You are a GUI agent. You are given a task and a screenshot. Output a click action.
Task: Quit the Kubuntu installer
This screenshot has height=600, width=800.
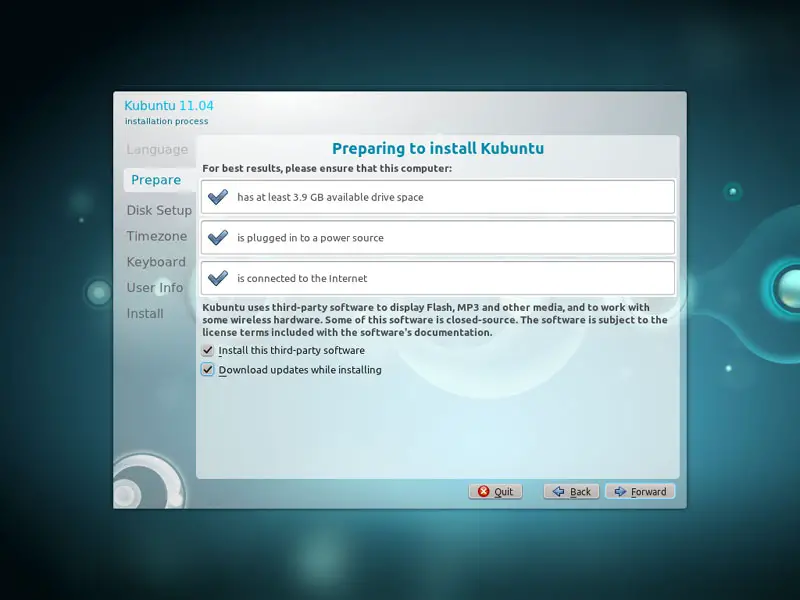[x=495, y=491]
